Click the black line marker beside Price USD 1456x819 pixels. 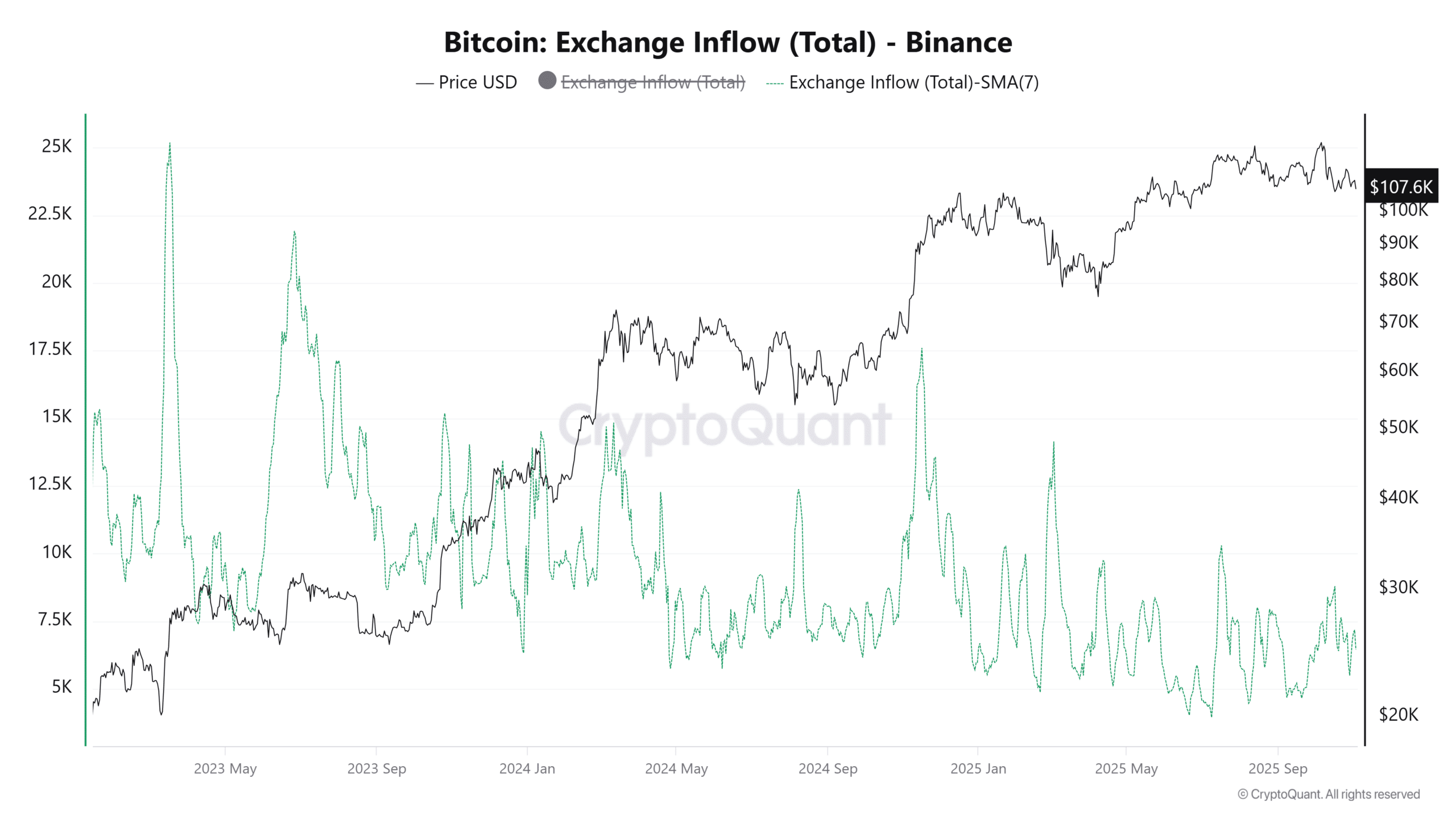tap(424, 84)
